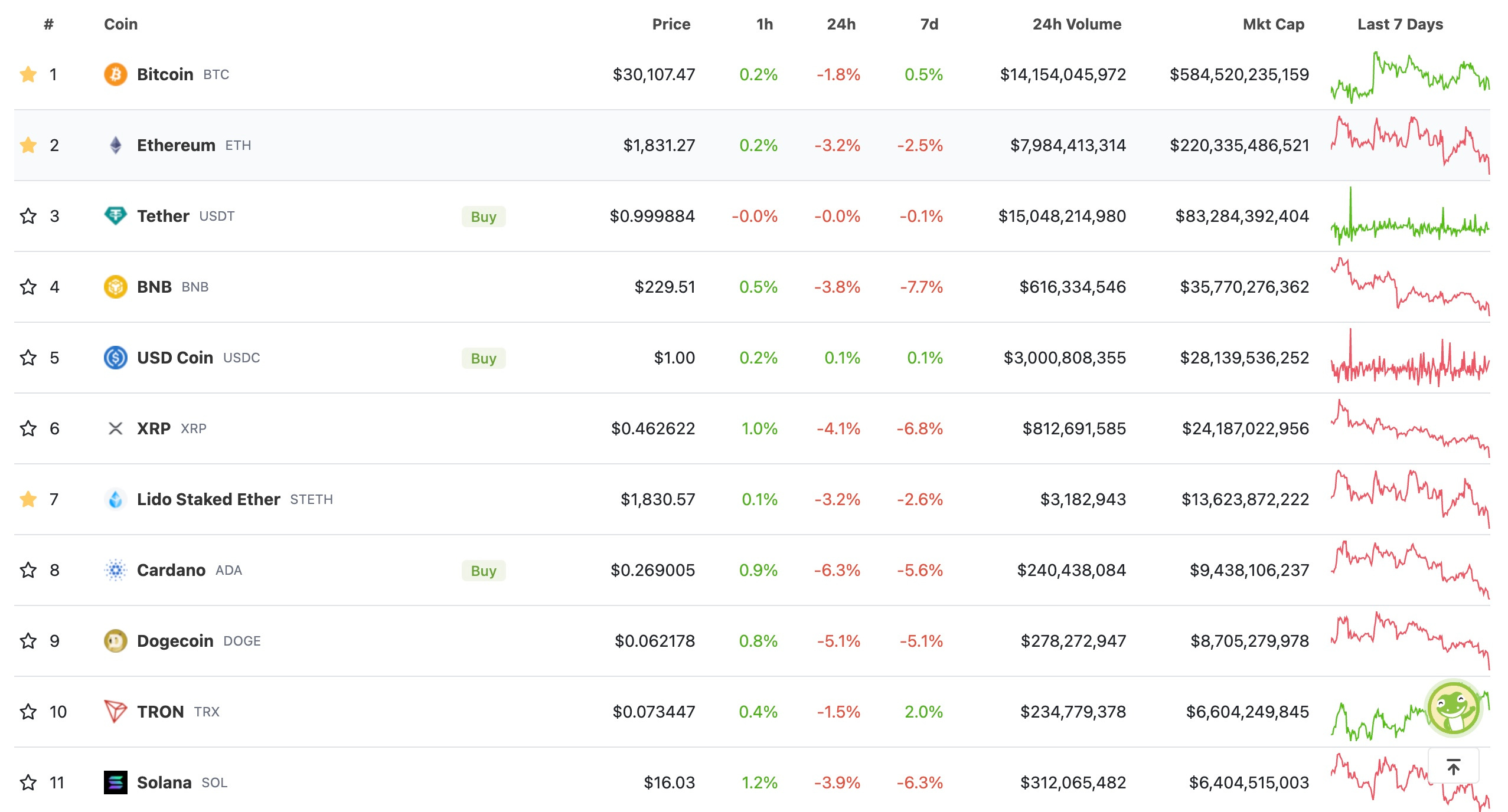Click the BNB coin logo
This screenshot has width=1508, height=812.
click(x=116, y=287)
